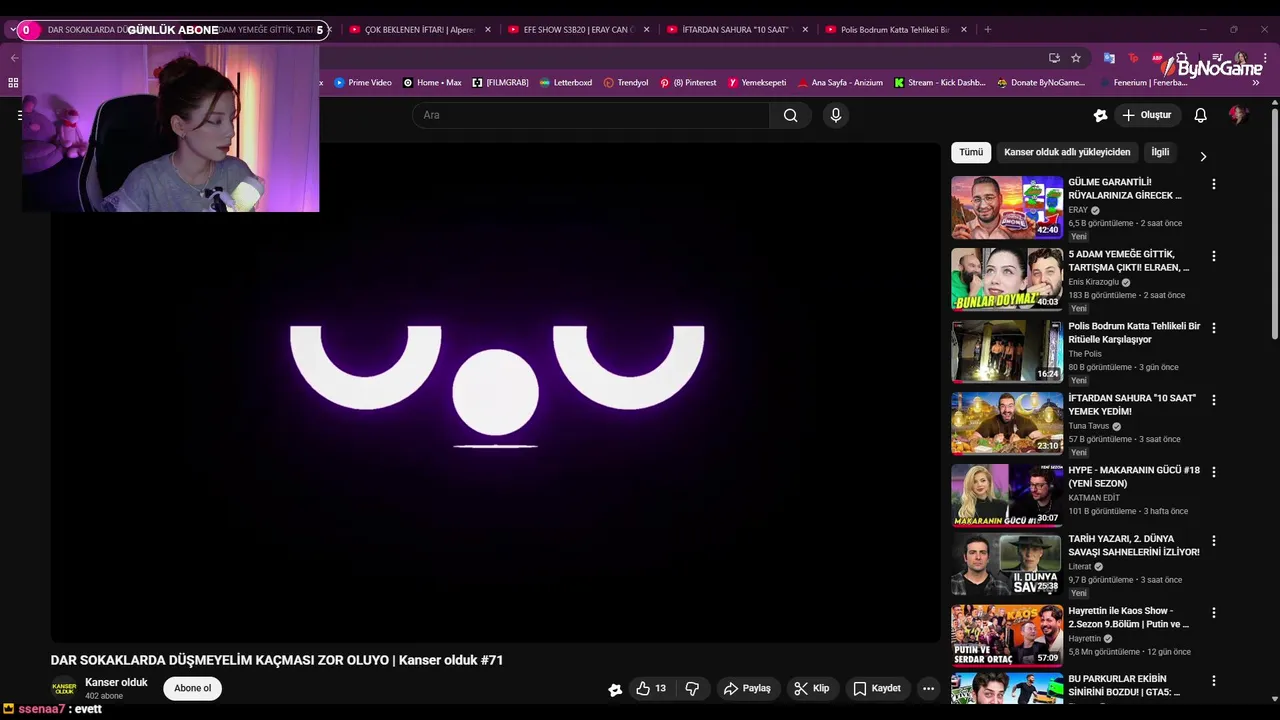The height and width of the screenshot is (720, 1280).
Task: Open 5 ADAM YEMEĞE GİTTİK thumbnail
Action: pos(1007,279)
